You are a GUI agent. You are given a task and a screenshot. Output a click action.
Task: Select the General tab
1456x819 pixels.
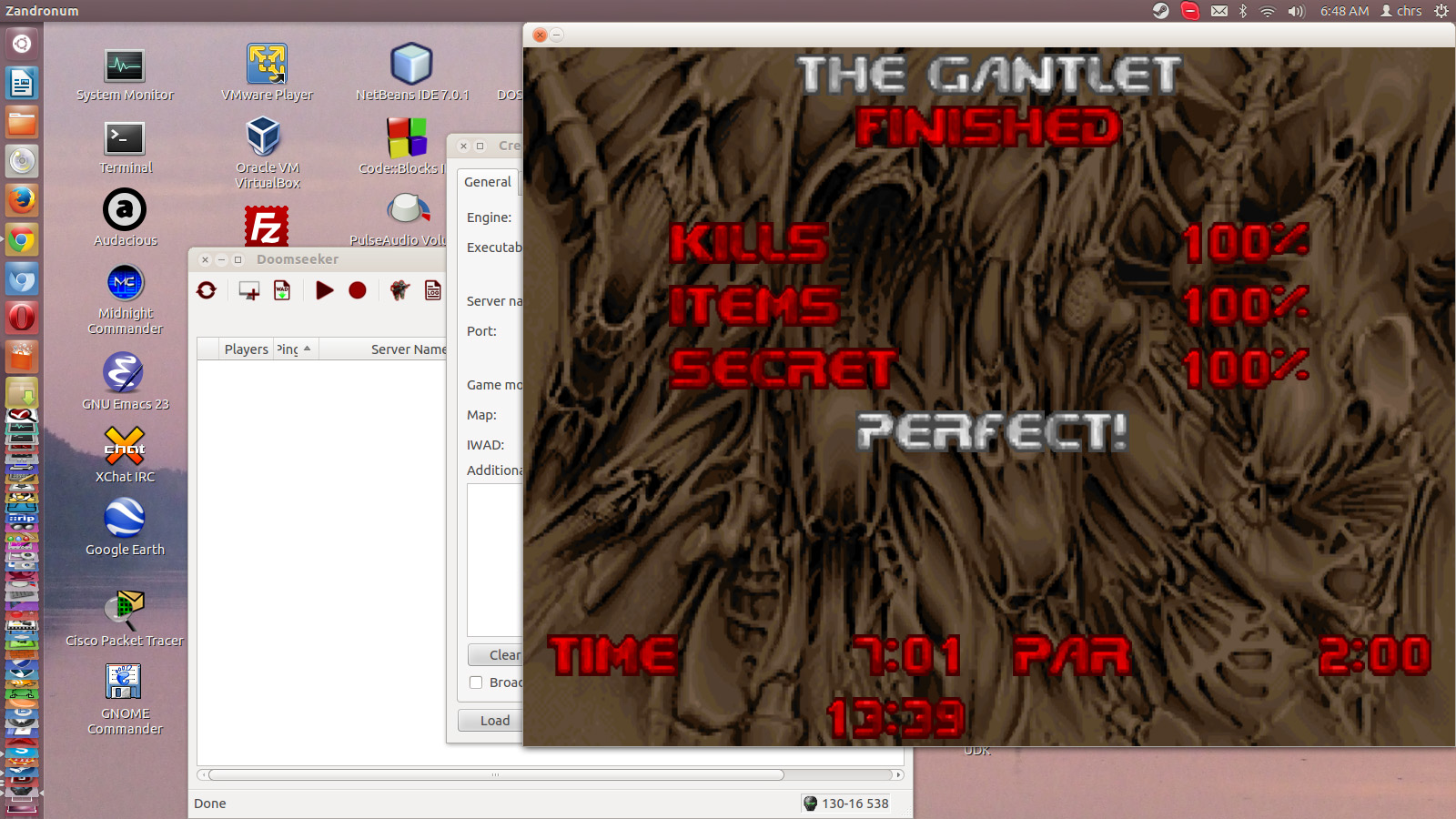point(488,182)
